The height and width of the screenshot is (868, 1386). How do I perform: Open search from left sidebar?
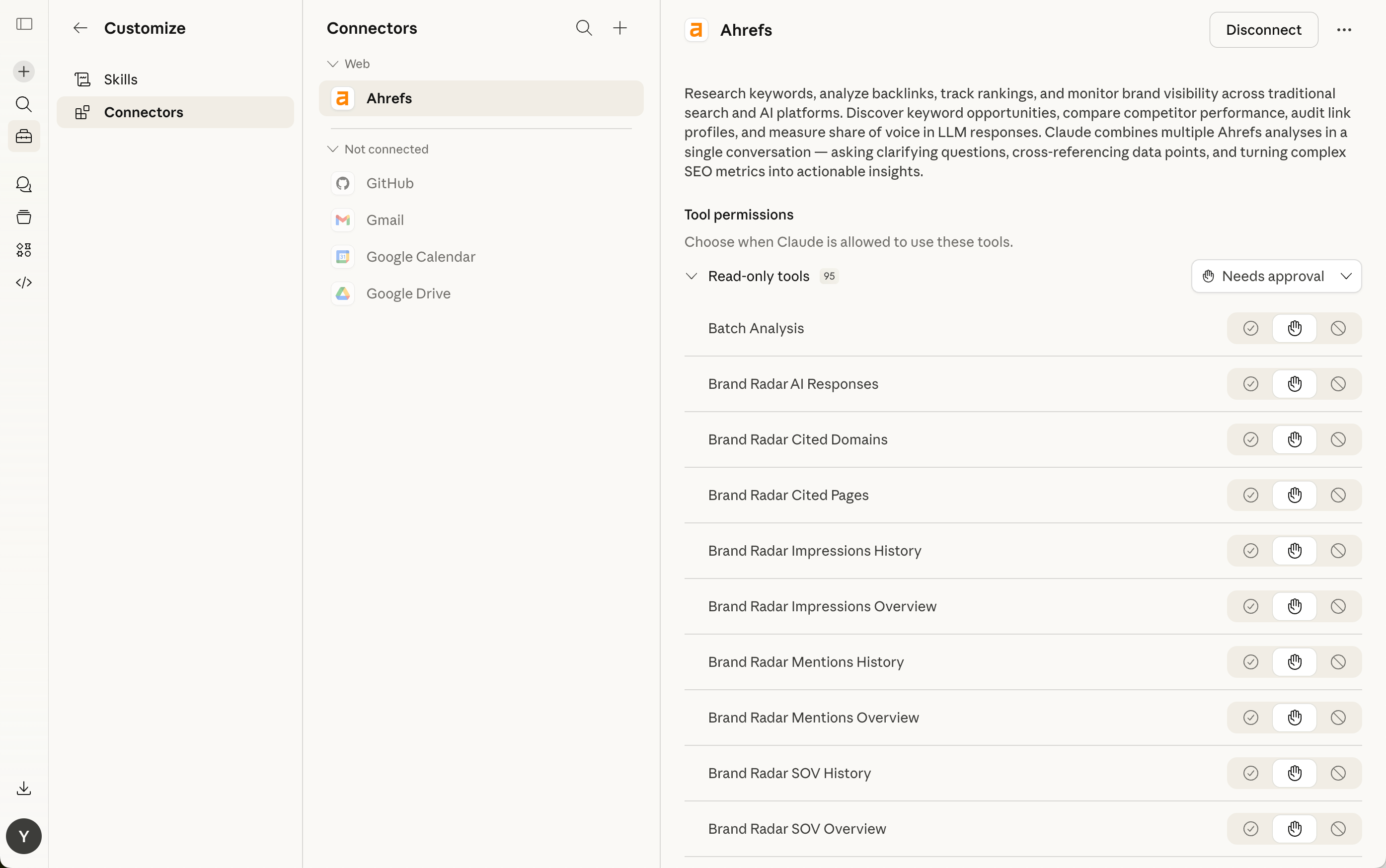pyautogui.click(x=24, y=104)
